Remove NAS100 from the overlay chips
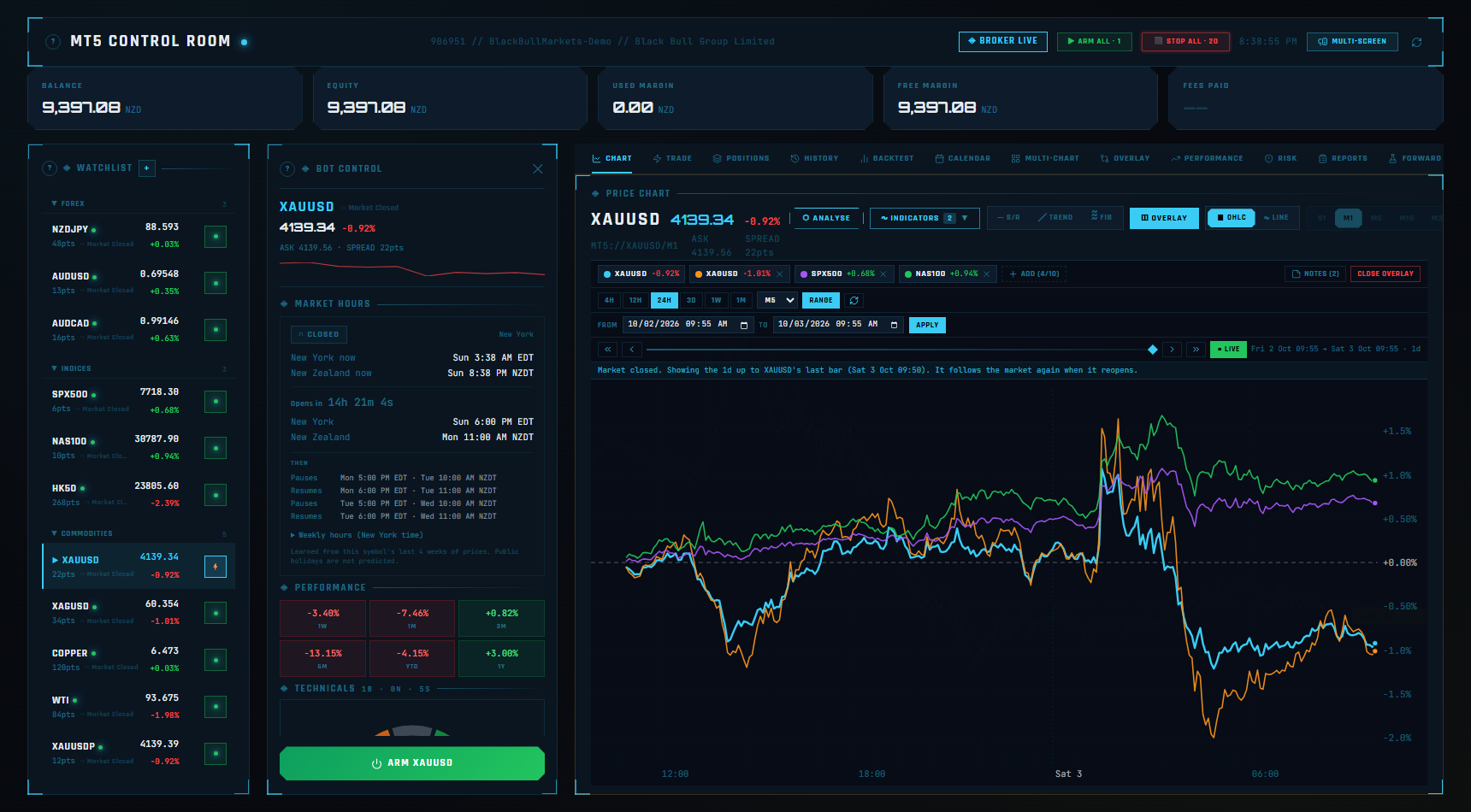This screenshot has width=1471, height=812. (x=987, y=274)
